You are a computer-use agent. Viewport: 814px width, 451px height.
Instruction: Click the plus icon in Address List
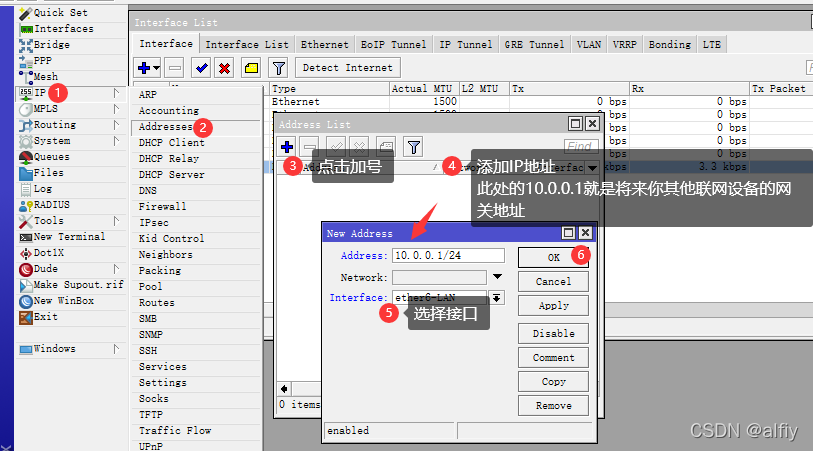[287, 147]
